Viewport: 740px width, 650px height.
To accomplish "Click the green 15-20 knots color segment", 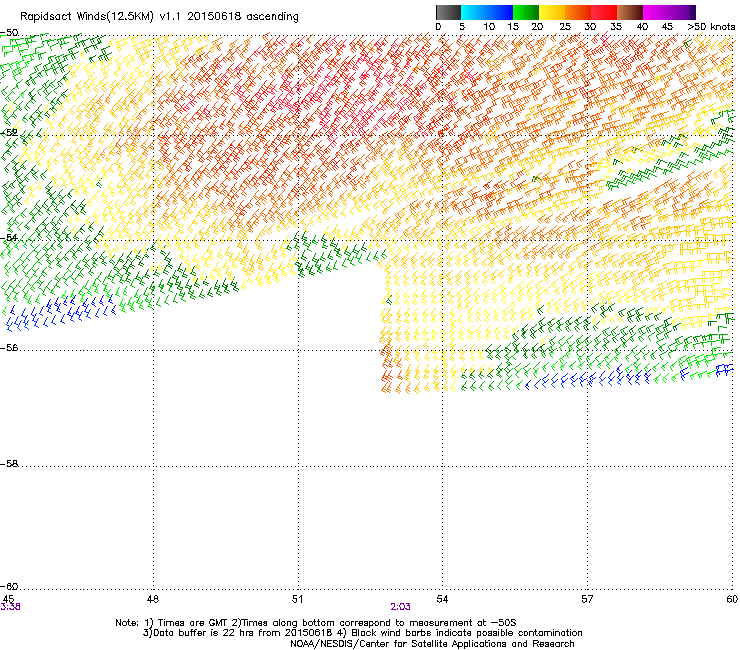I will [526, 12].
